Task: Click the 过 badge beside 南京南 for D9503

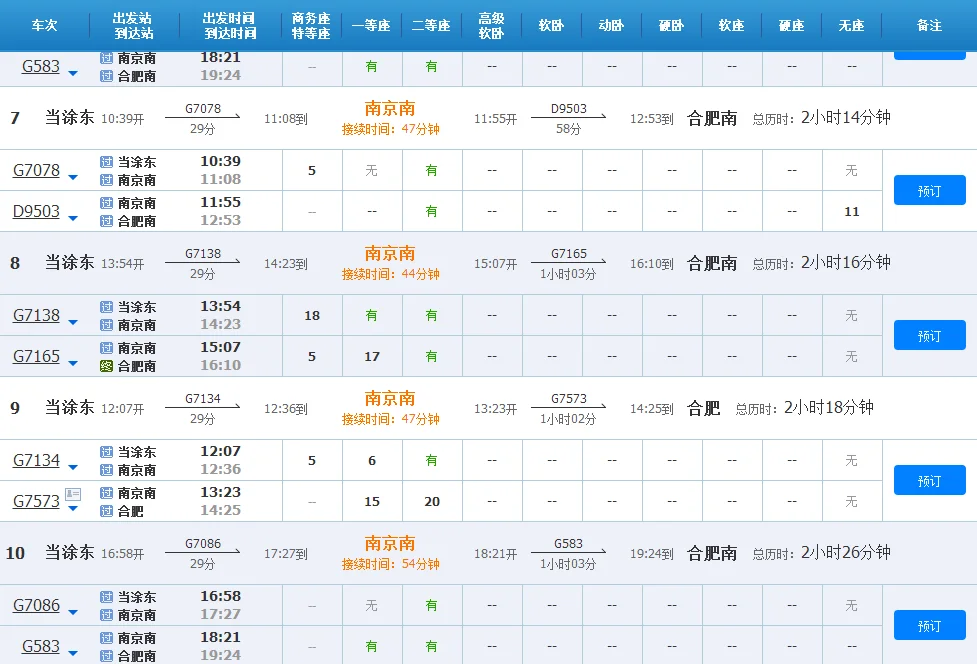Action: tap(108, 201)
